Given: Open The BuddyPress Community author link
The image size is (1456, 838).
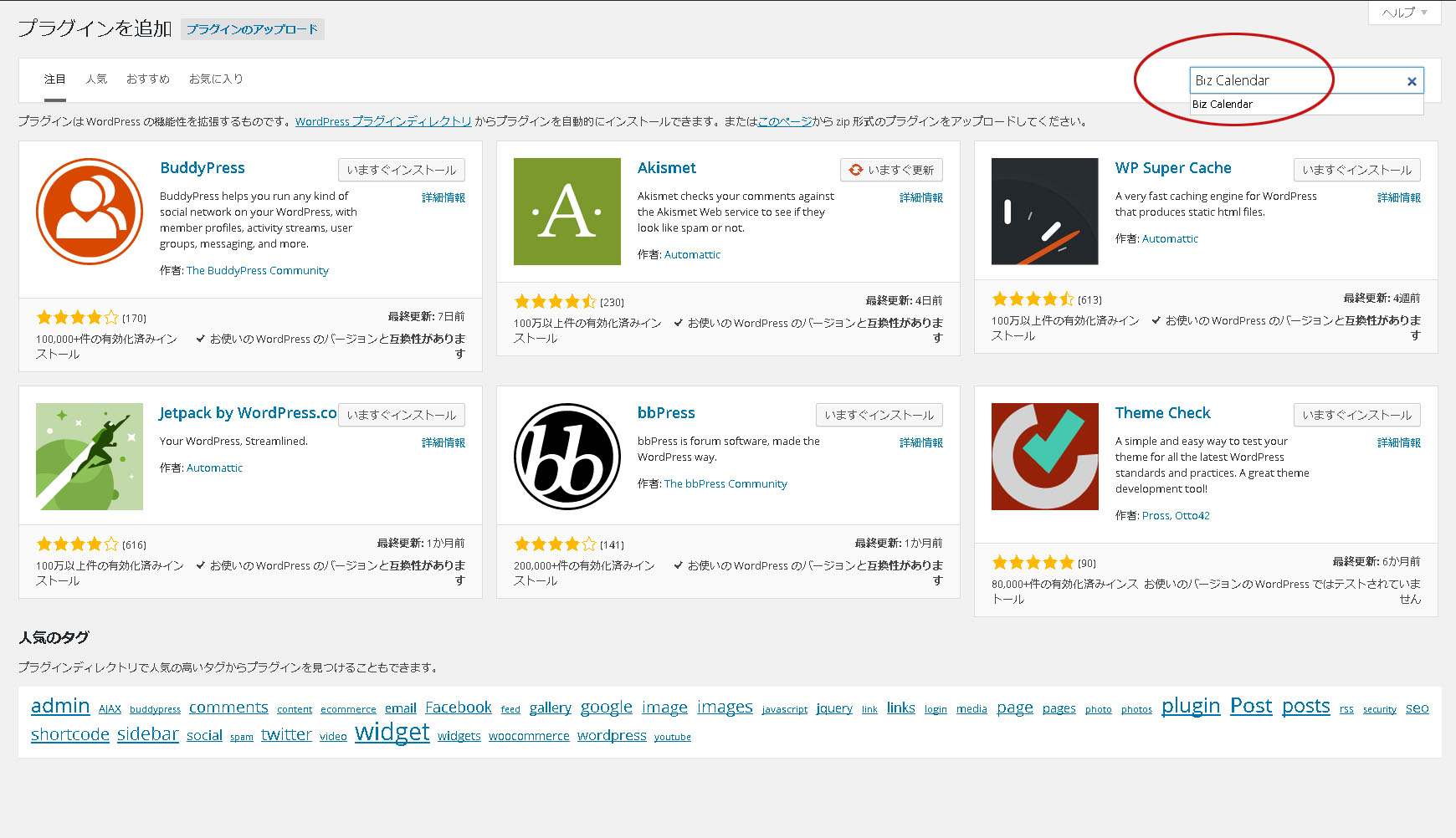Looking at the screenshot, I should [x=258, y=271].
